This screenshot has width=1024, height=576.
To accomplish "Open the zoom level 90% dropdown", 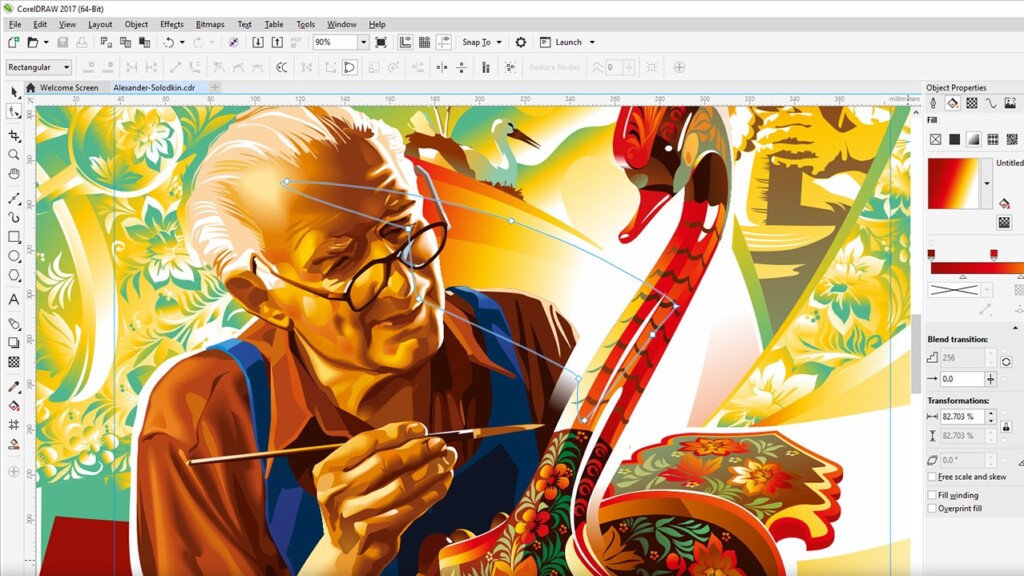I will click(x=363, y=42).
